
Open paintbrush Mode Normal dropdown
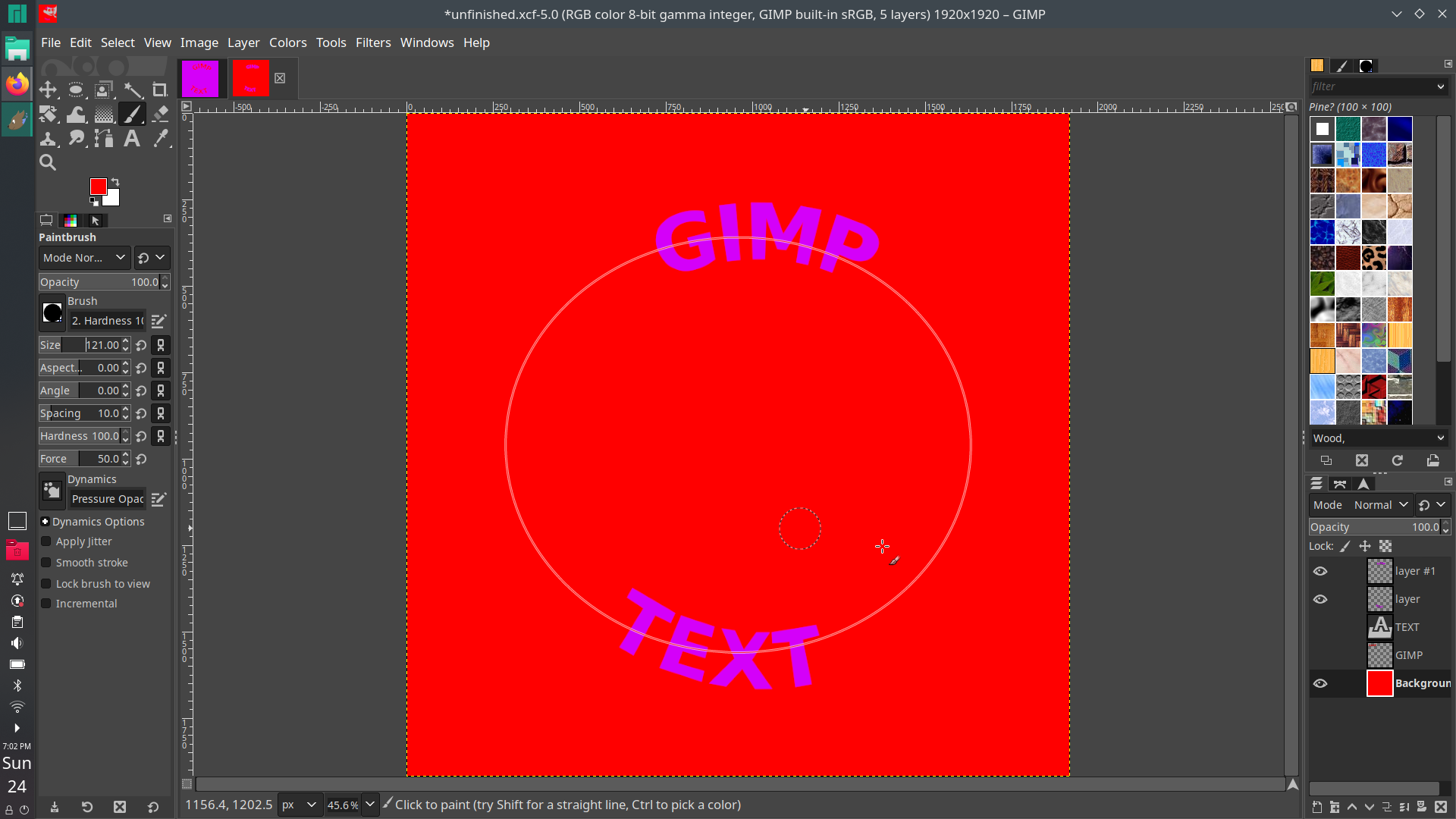coord(84,258)
